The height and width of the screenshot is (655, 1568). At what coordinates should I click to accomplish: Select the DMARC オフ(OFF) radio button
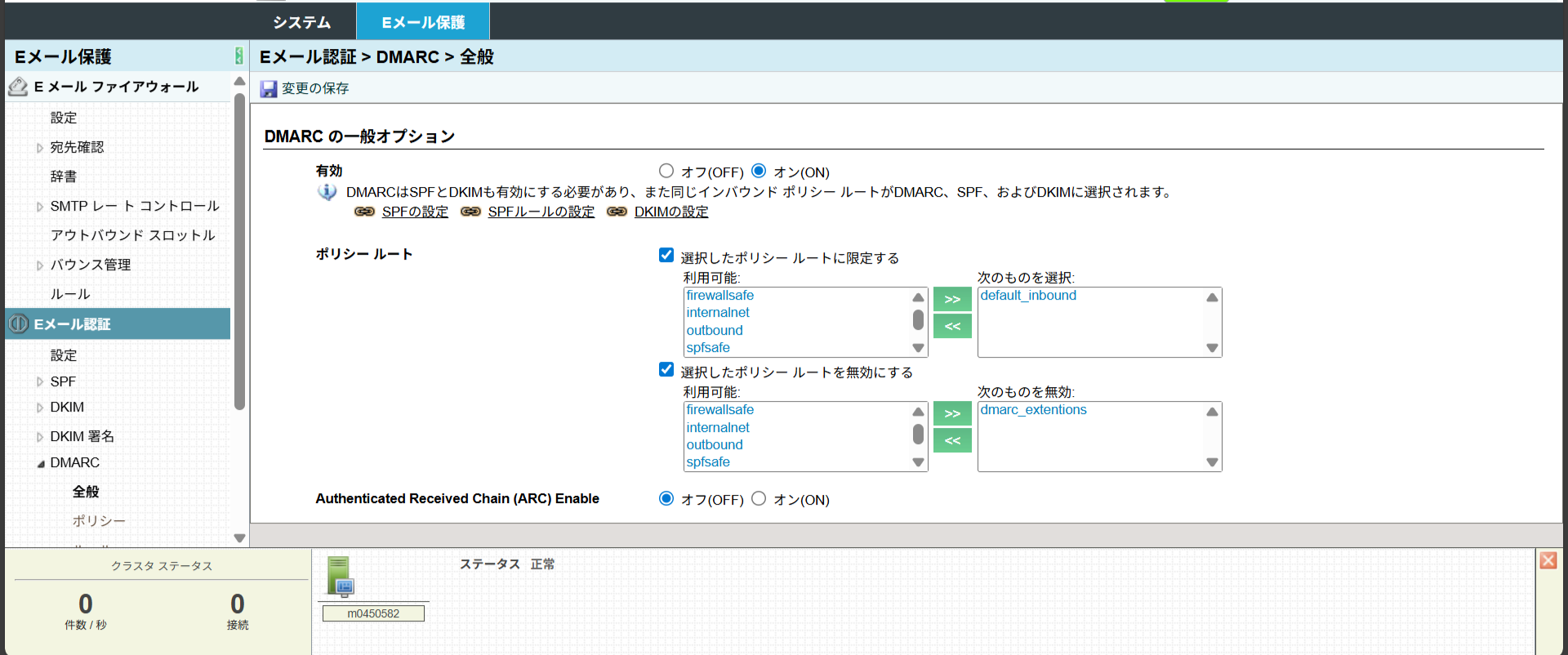(666, 171)
